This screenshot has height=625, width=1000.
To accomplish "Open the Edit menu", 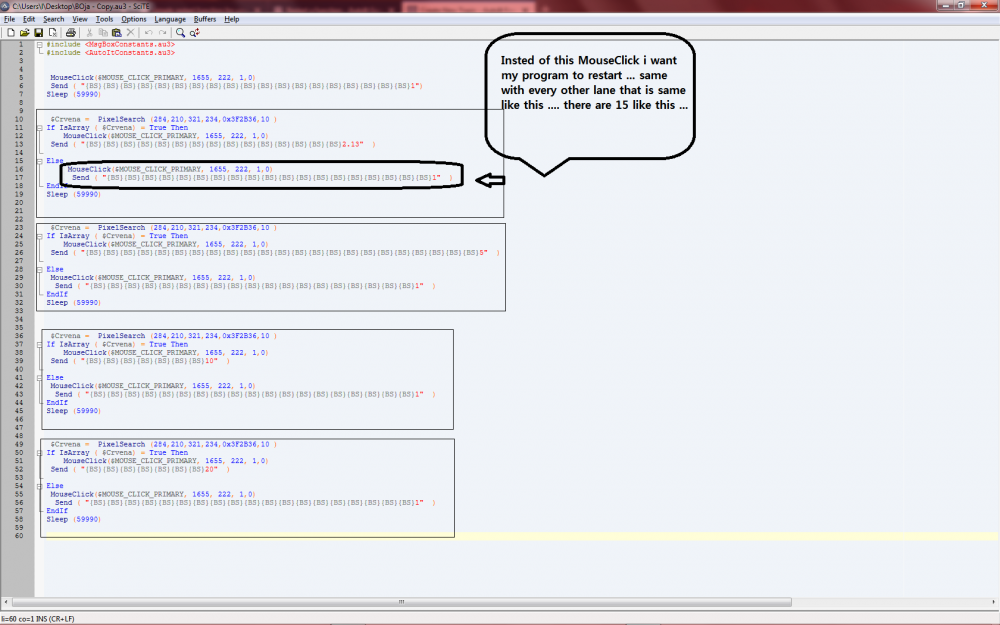I will coord(29,19).
